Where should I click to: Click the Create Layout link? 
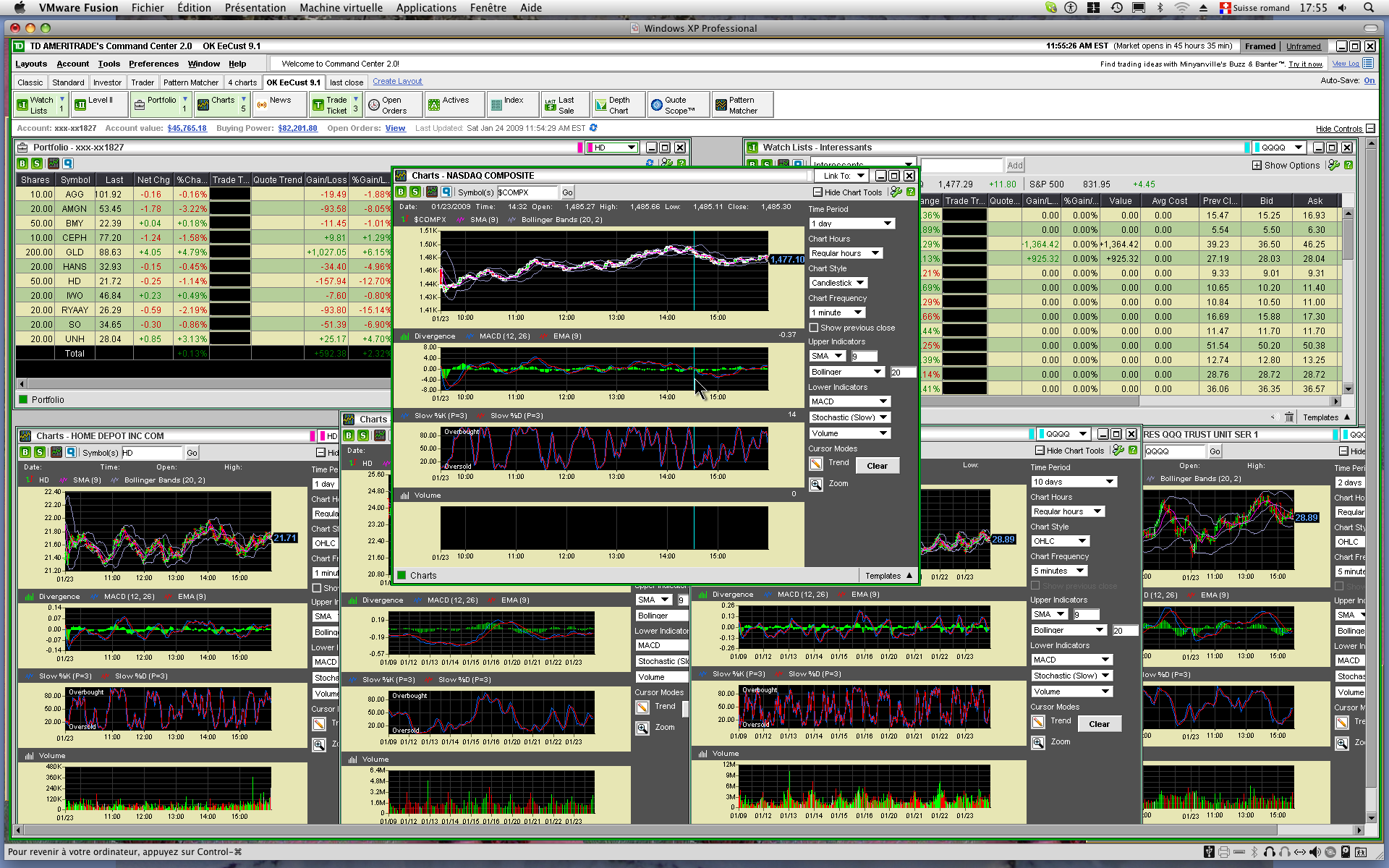coord(397,82)
